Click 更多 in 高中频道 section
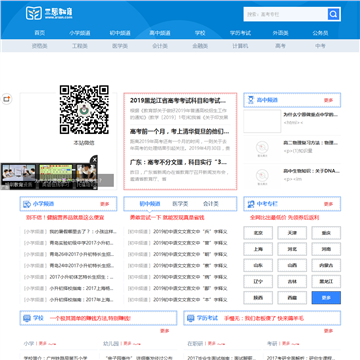 328,100
